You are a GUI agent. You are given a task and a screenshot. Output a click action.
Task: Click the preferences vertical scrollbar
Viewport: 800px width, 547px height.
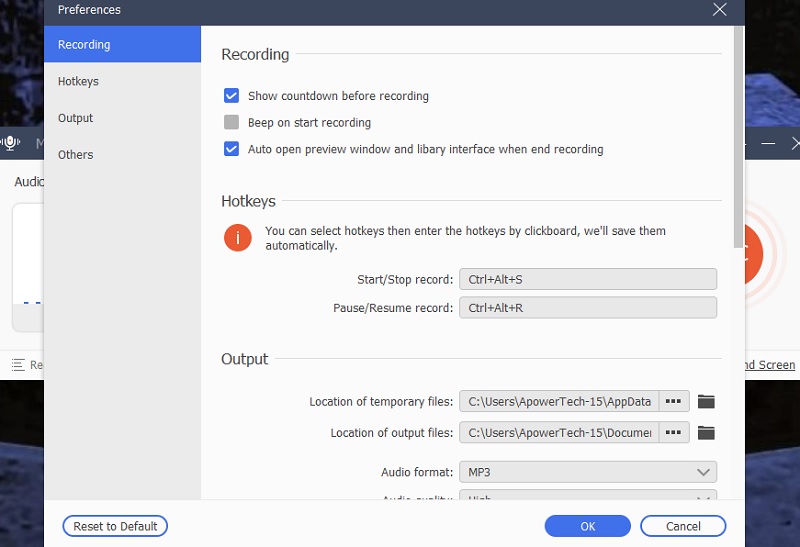[x=738, y=138]
